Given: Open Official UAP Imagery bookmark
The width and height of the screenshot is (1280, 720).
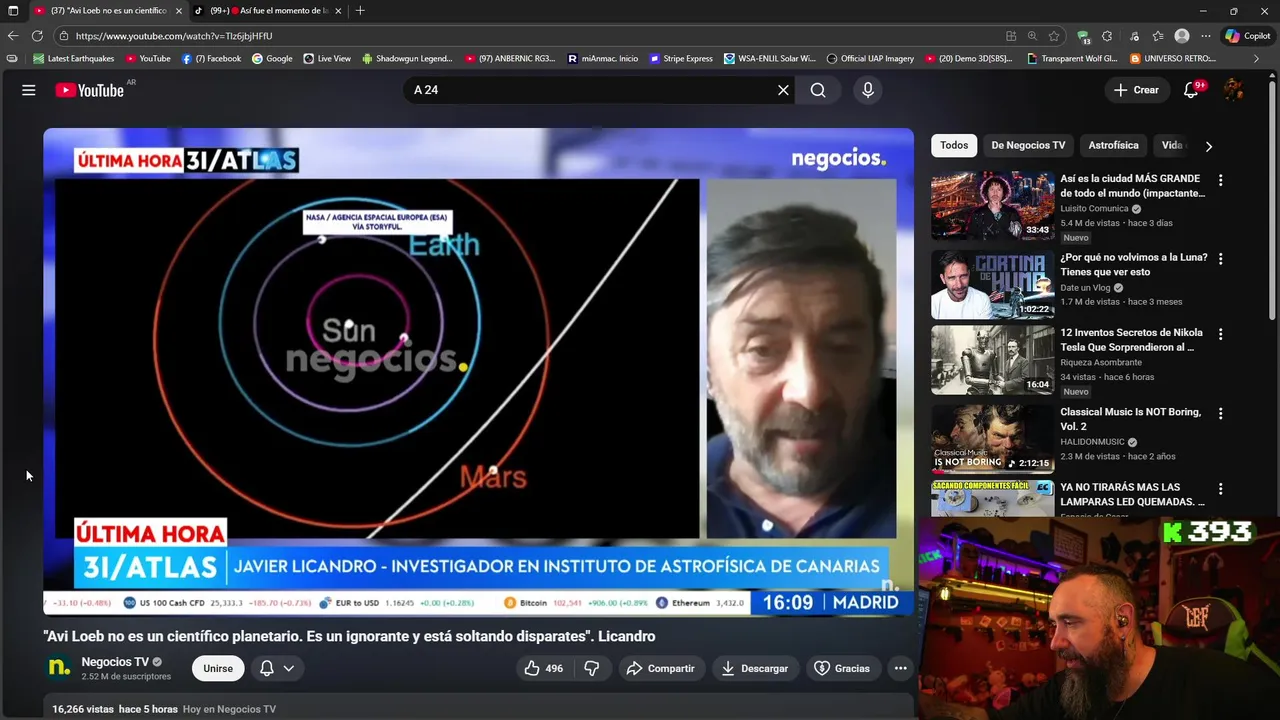Looking at the screenshot, I should pyautogui.click(x=870, y=59).
